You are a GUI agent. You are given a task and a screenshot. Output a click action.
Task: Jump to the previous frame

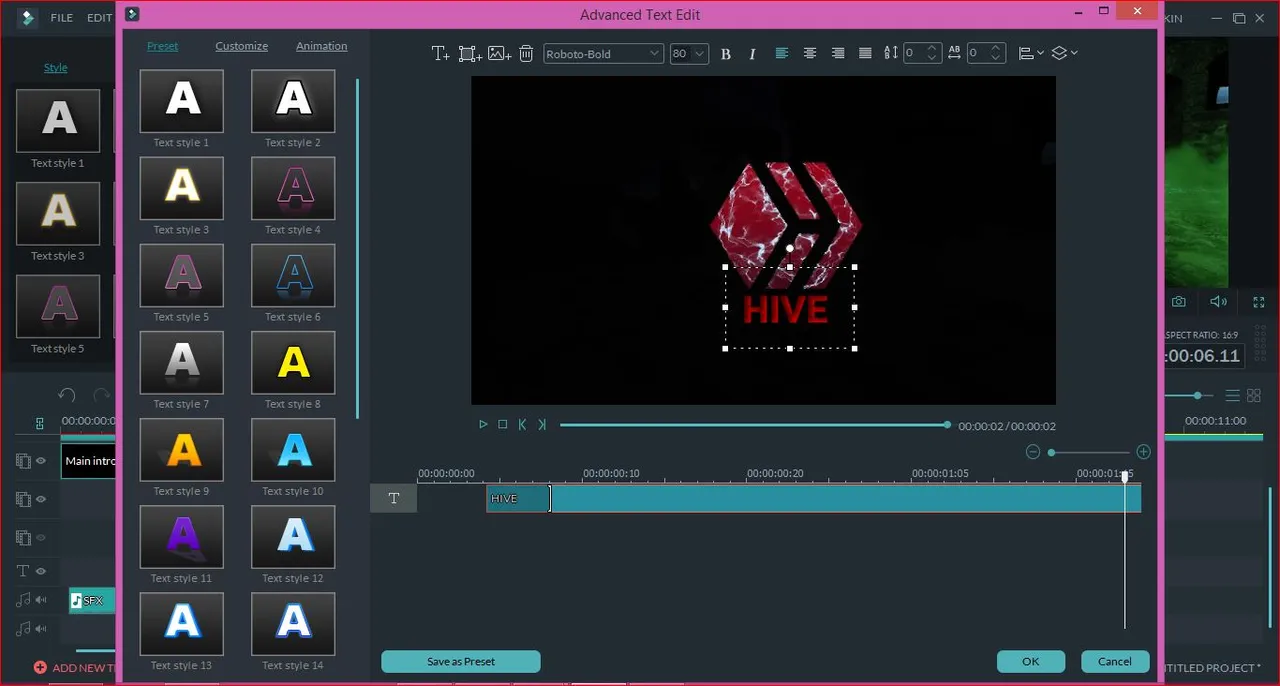522,425
